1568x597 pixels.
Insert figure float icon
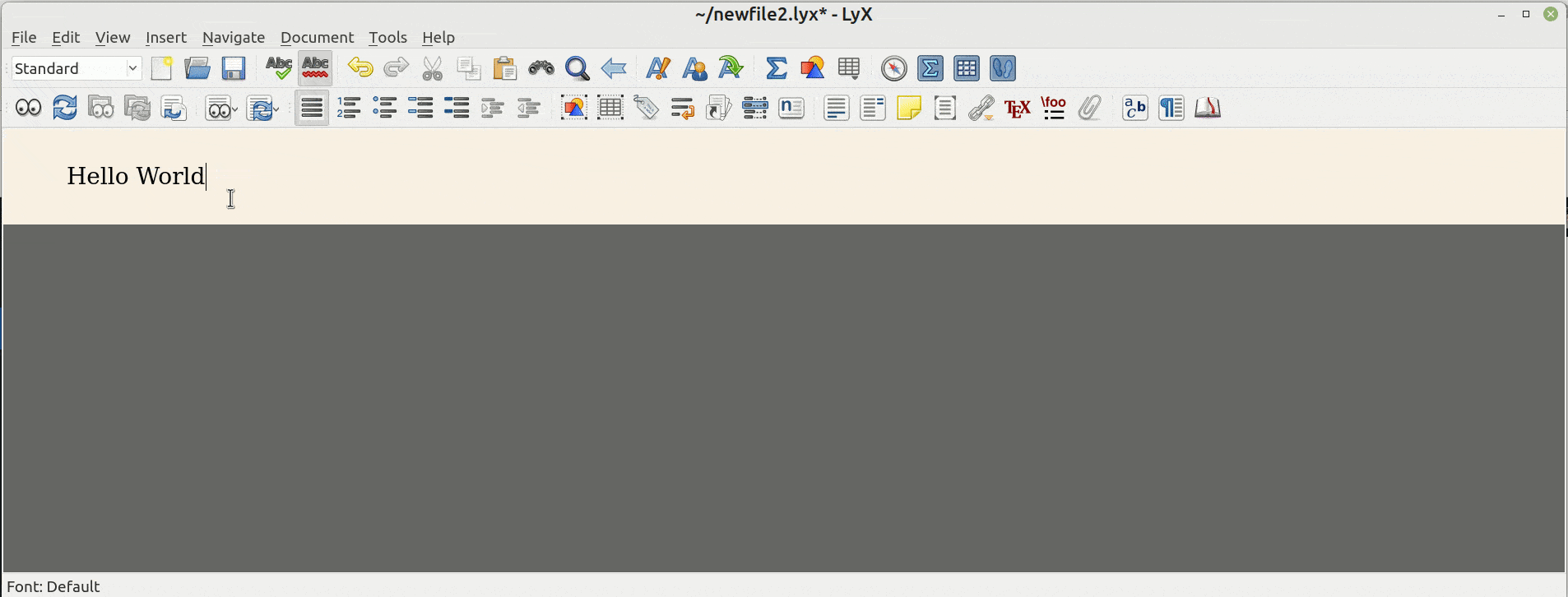coord(574,108)
